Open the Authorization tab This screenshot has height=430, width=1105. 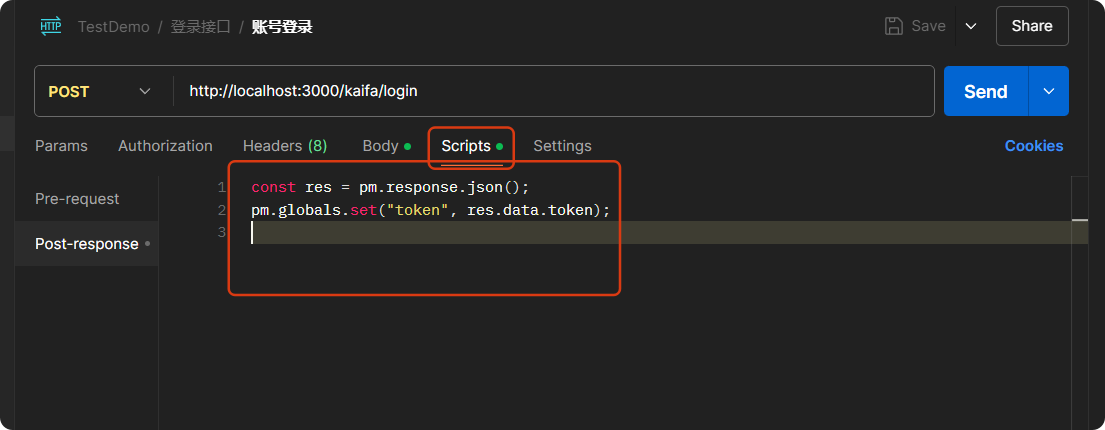(165, 146)
